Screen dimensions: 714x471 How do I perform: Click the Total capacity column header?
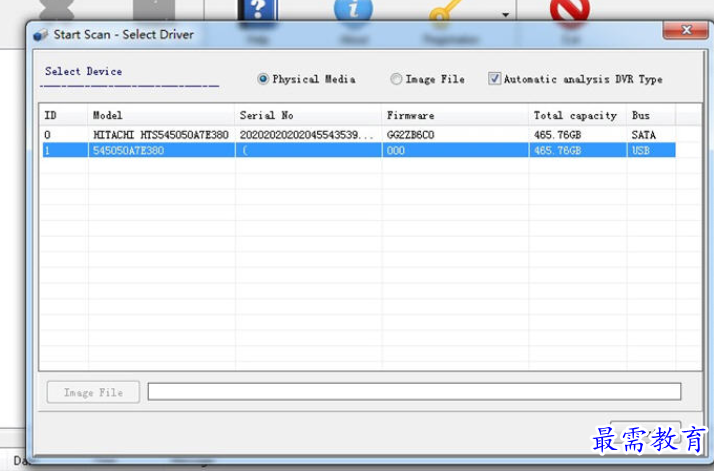[577, 115]
